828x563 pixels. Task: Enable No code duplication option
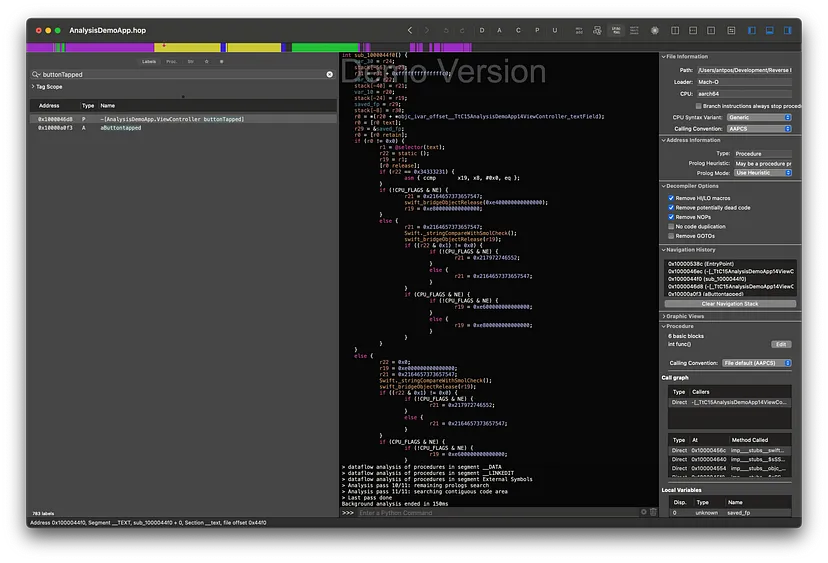click(x=671, y=226)
